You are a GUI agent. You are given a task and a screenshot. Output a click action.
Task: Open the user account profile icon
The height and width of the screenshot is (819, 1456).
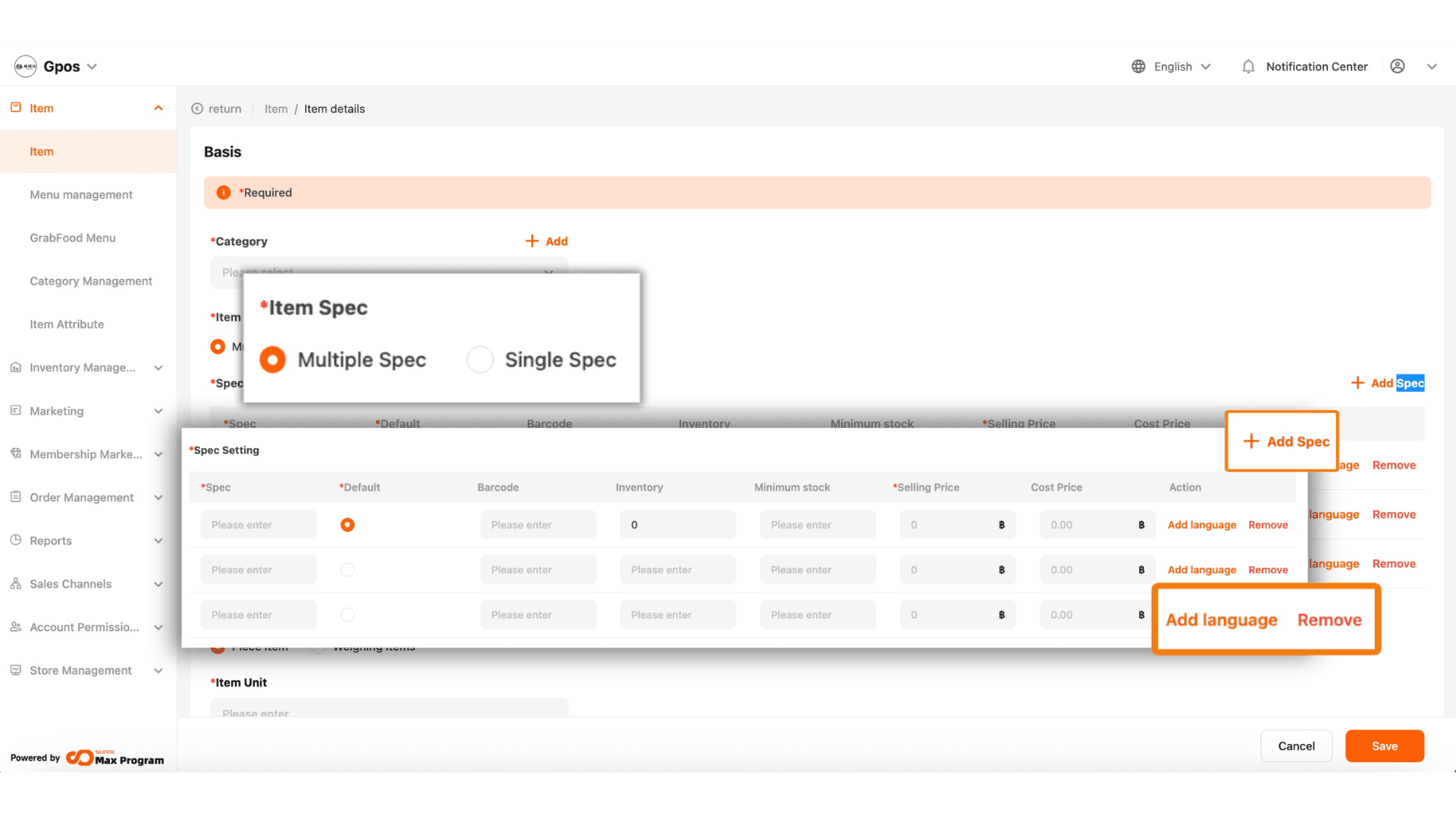(1398, 67)
